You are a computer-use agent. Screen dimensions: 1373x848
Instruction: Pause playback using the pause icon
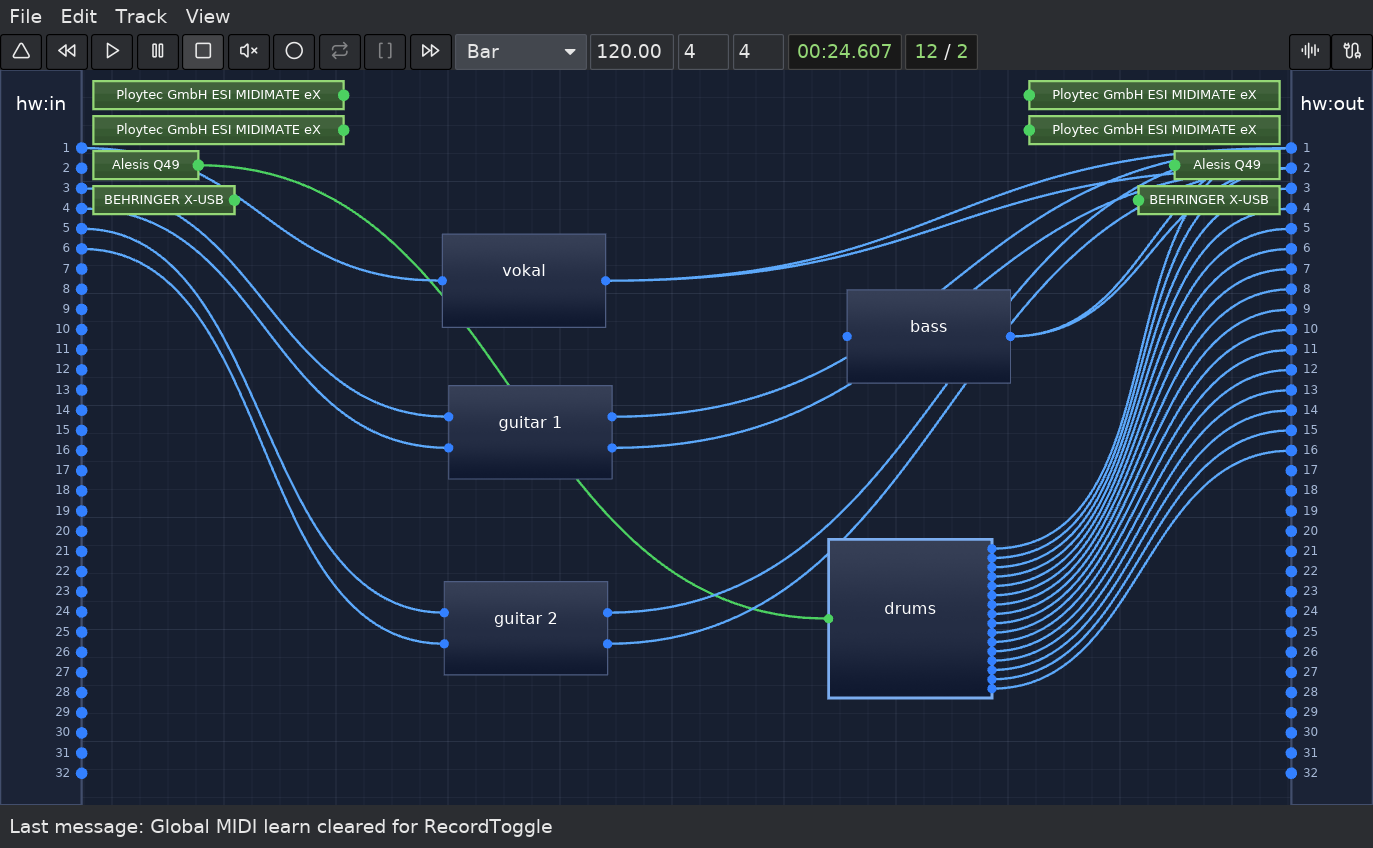coord(157,51)
